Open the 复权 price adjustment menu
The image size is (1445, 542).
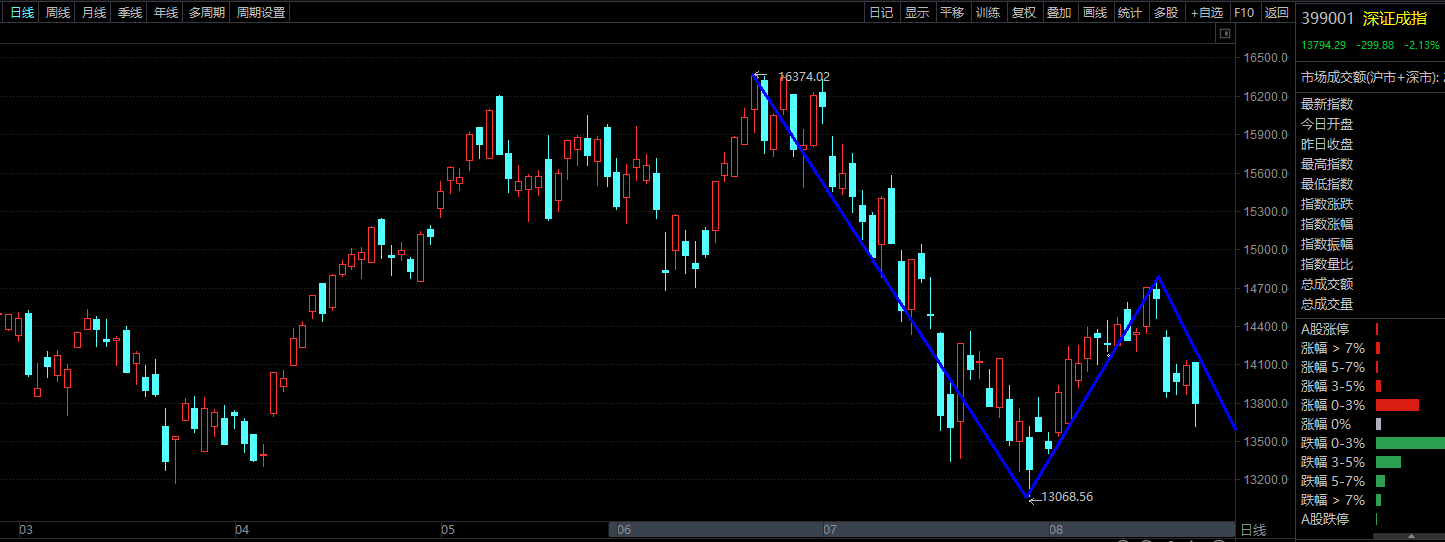pos(1024,13)
